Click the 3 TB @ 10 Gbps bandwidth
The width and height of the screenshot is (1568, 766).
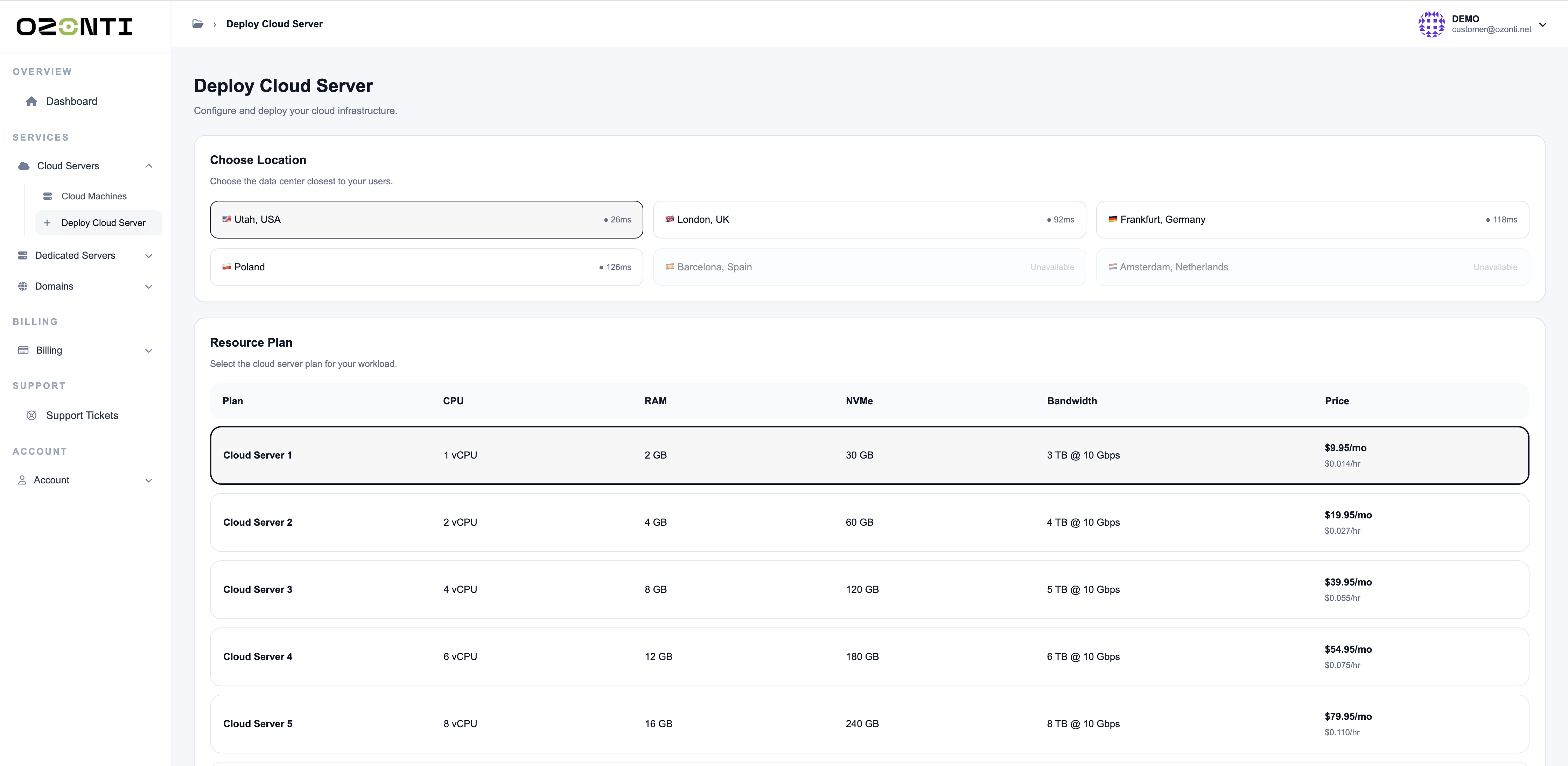(x=1084, y=455)
